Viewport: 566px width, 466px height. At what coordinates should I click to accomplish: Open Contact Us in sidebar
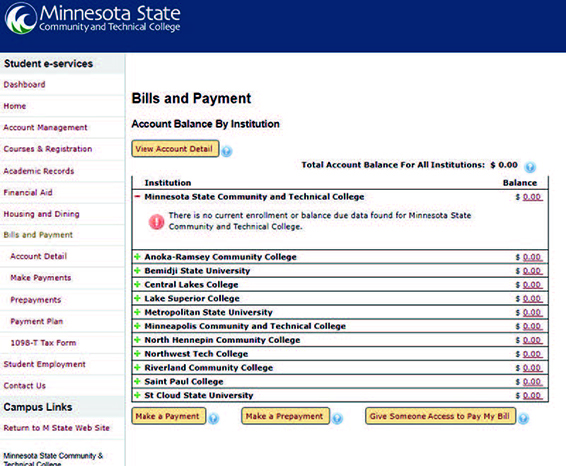point(25,386)
